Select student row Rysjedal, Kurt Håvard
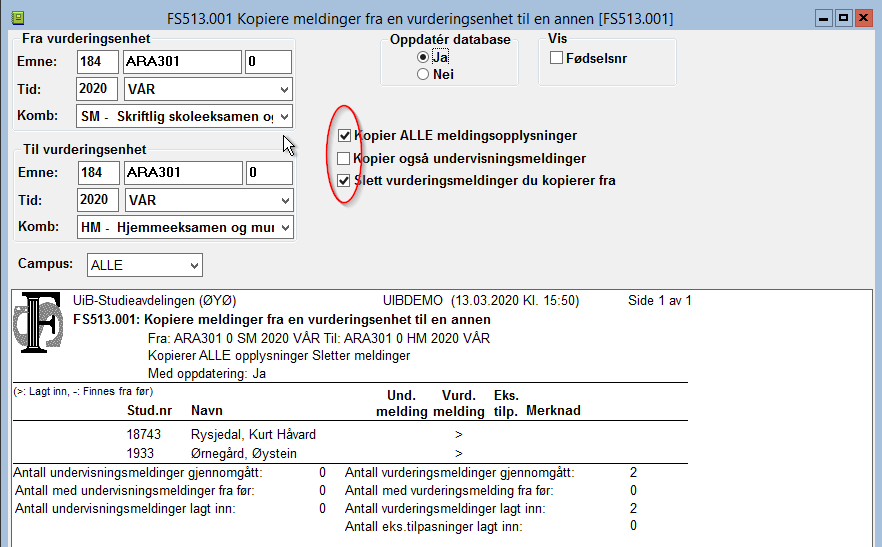Image resolution: width=882 pixels, height=547 pixels. coord(253,434)
